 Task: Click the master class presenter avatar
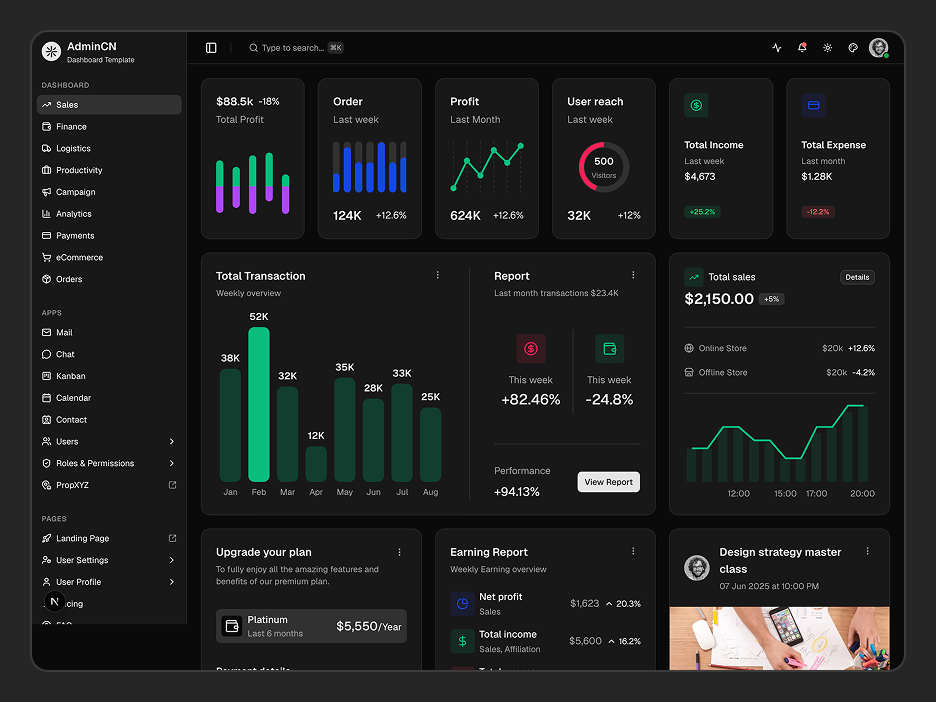(697, 568)
